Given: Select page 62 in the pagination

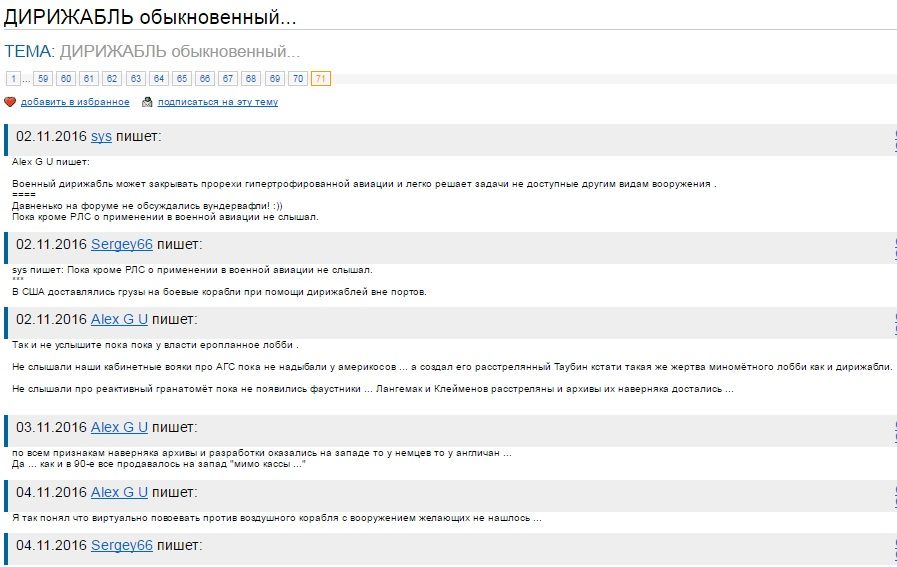Looking at the screenshot, I should 112,78.
